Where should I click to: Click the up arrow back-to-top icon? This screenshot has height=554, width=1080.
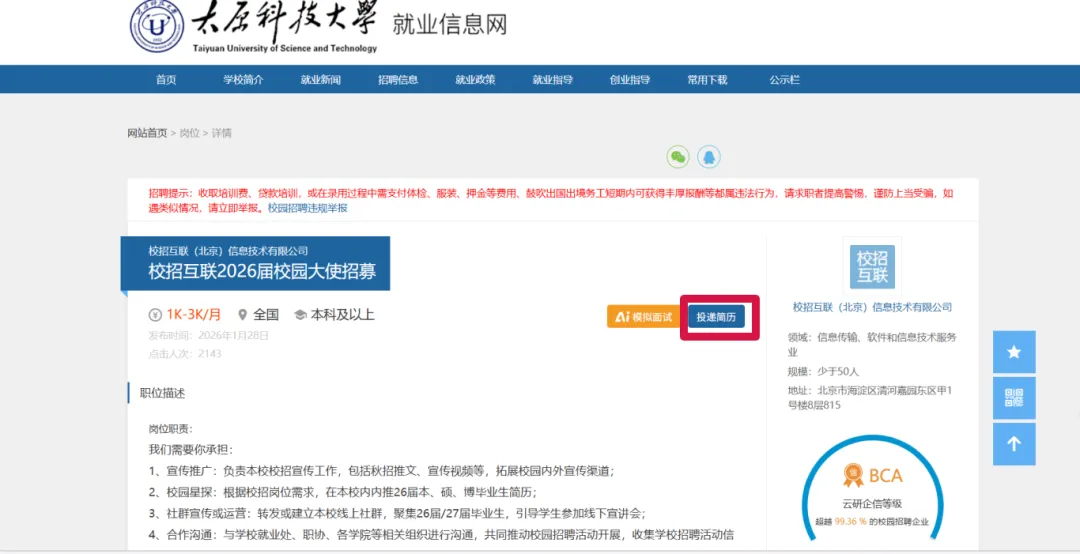point(1014,444)
